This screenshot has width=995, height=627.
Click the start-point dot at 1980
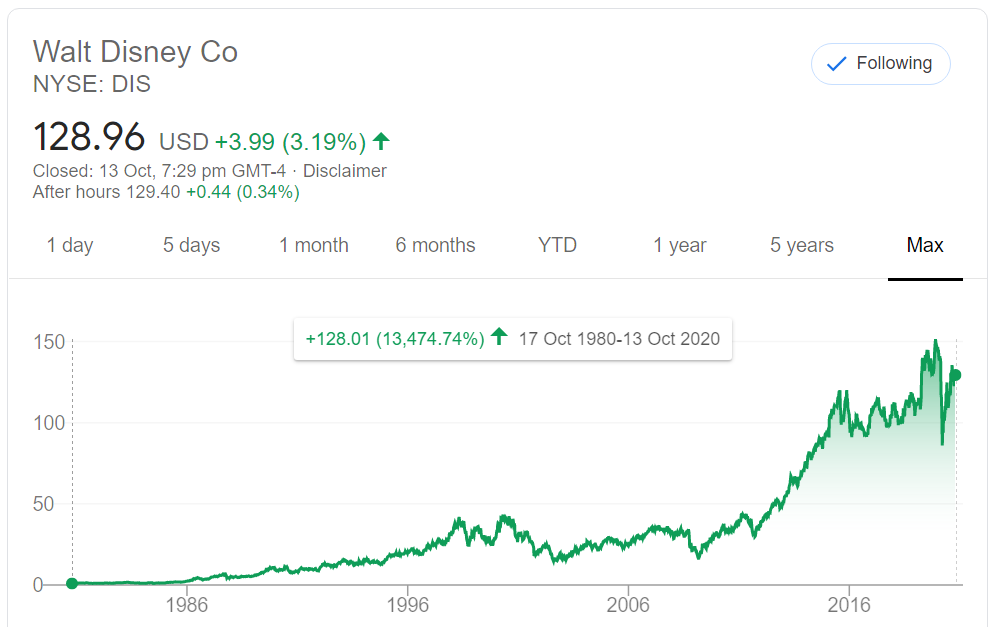coord(72,583)
